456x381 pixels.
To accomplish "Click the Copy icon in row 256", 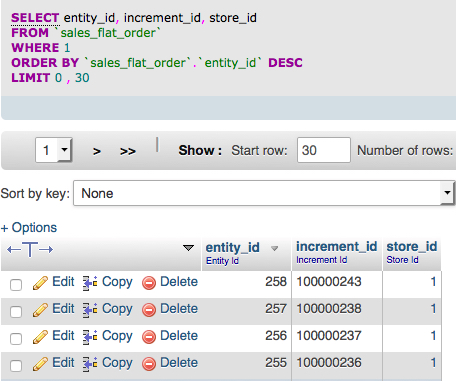I will tap(90, 337).
